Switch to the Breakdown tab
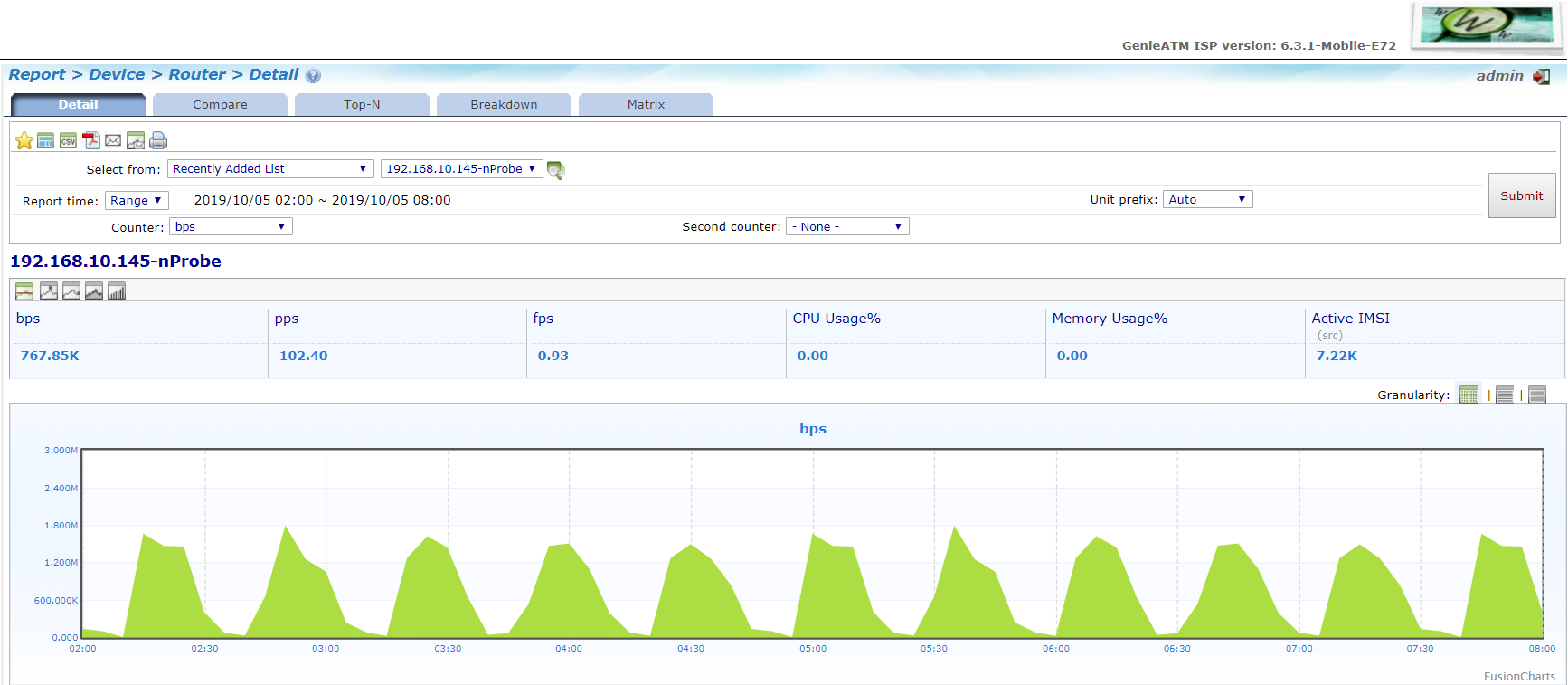 pos(504,105)
